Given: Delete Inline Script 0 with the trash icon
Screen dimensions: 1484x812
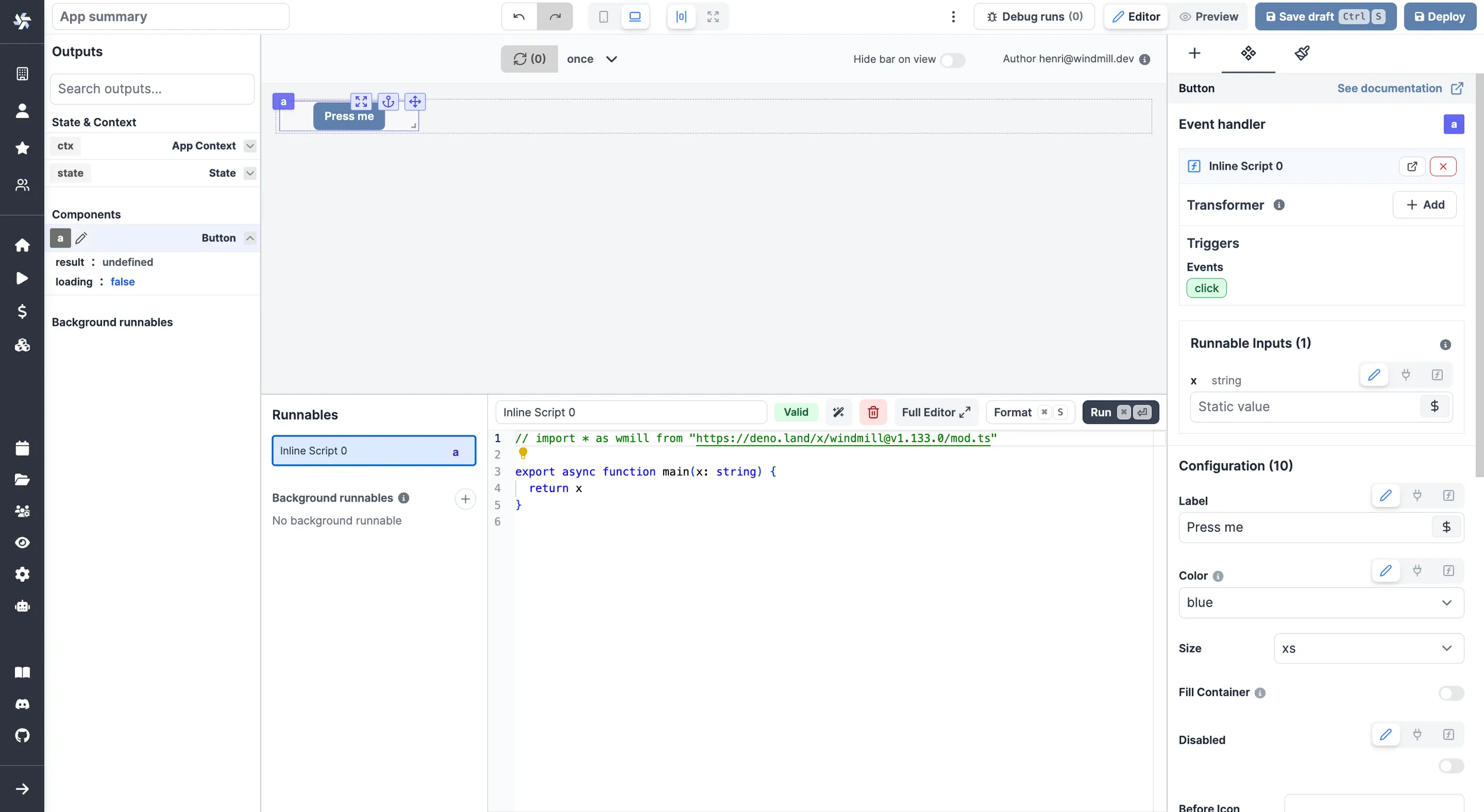Looking at the screenshot, I should [873, 412].
